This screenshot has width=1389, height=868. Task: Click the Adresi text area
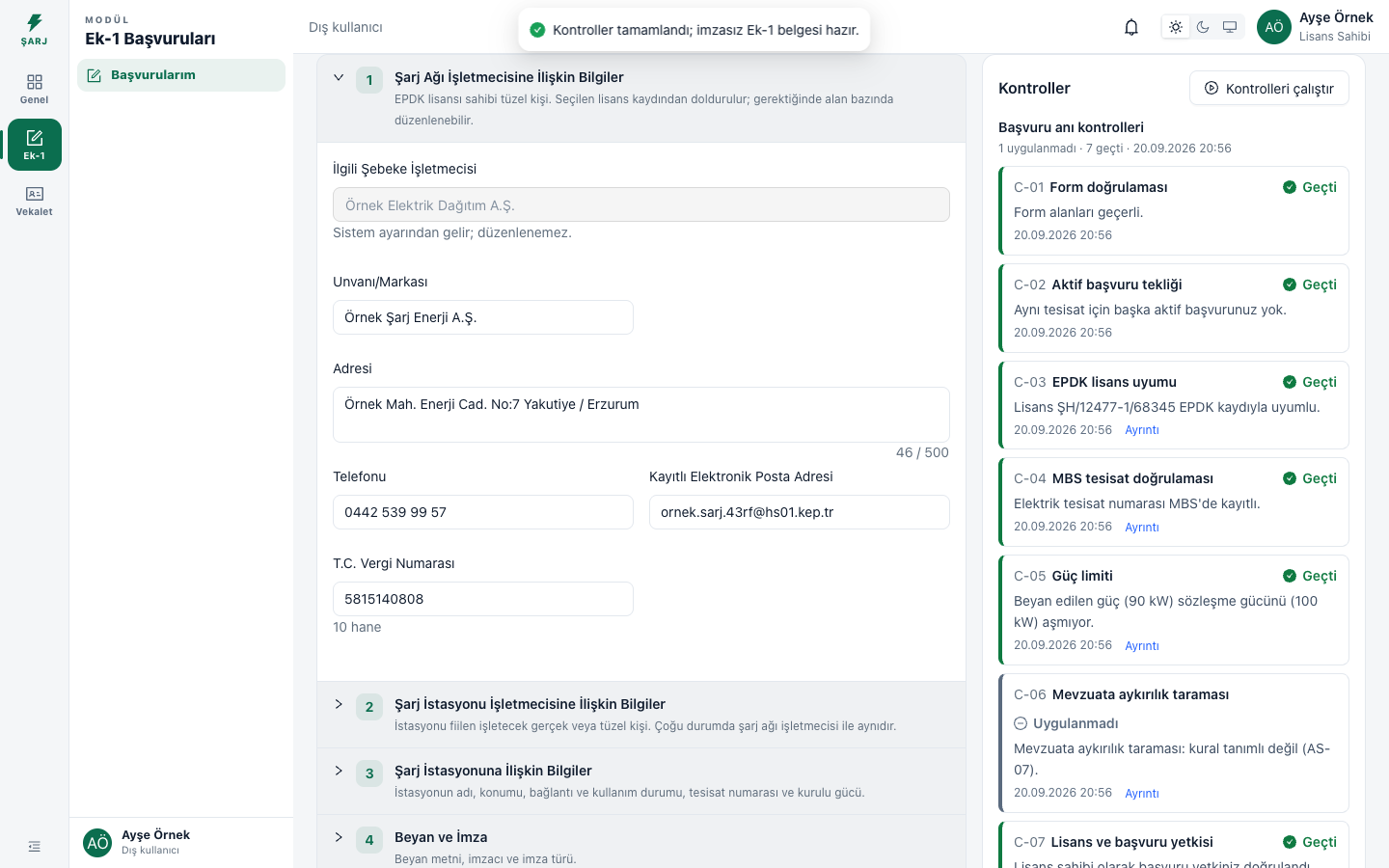click(641, 415)
